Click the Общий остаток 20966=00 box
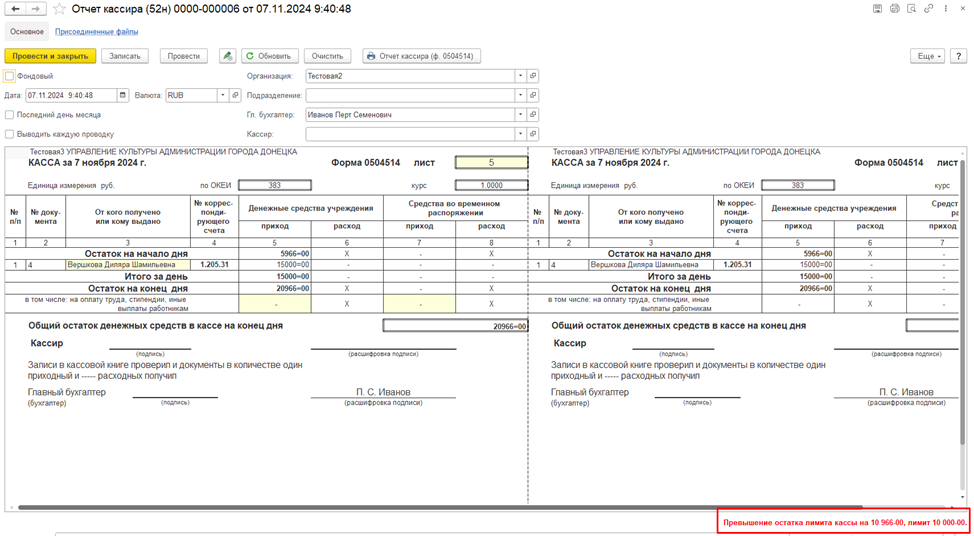This screenshot has width=974, height=536. tap(455, 325)
